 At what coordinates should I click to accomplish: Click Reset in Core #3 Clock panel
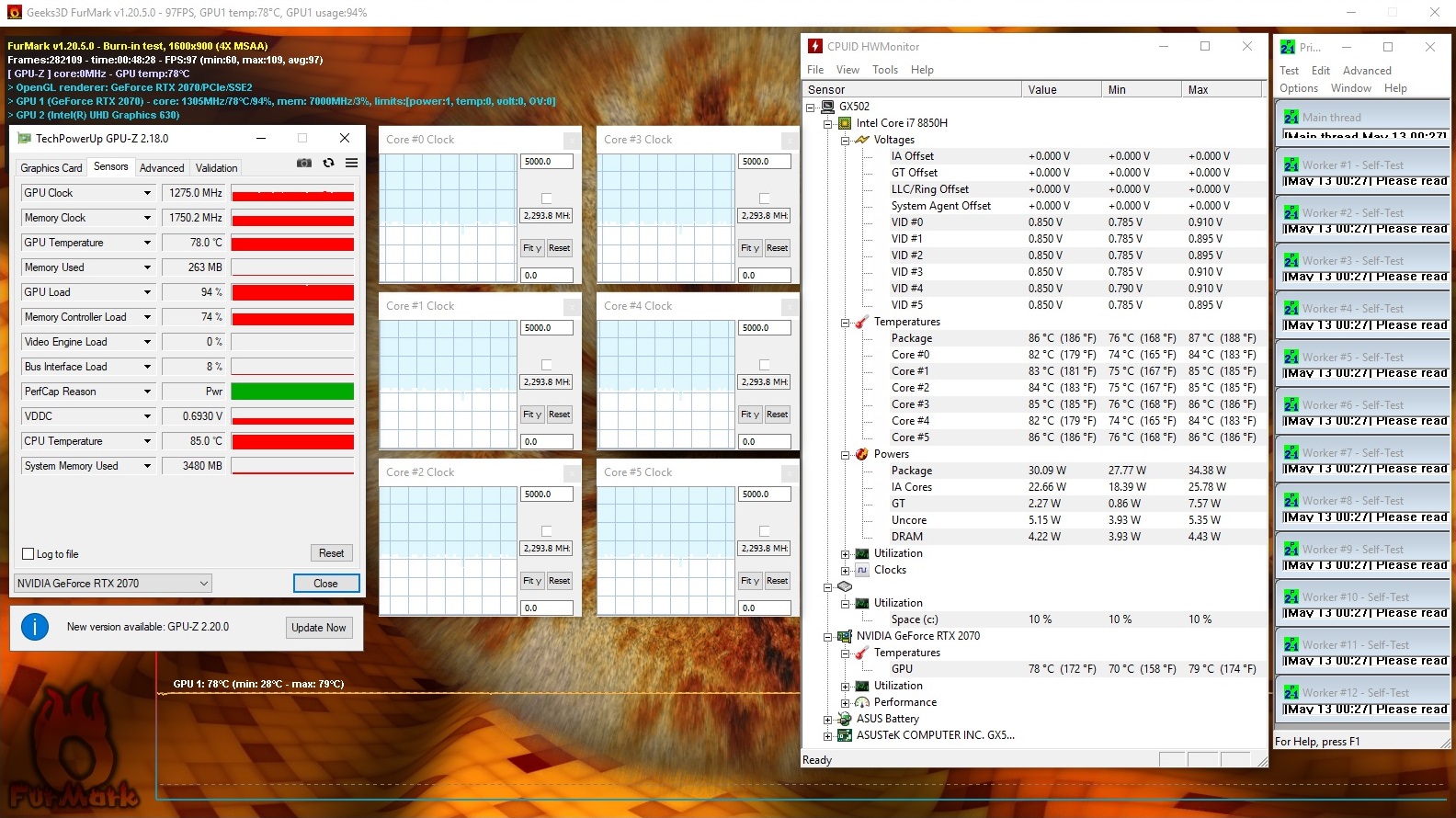pos(778,248)
